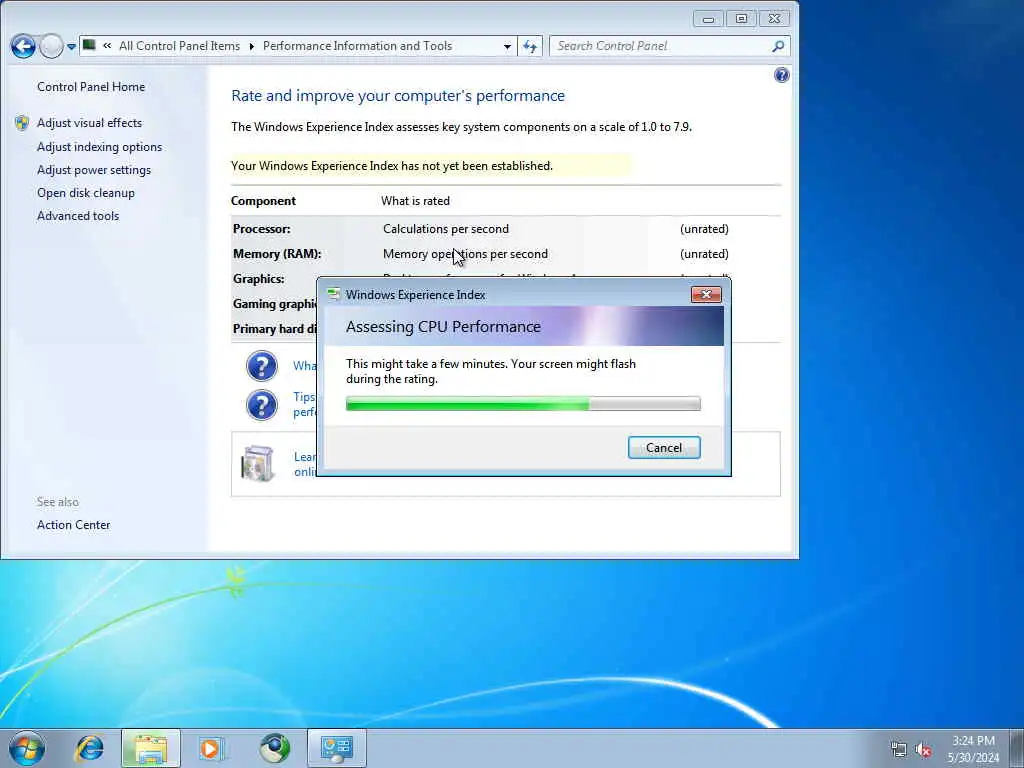
Task: Click the network tray icon
Action: click(899, 750)
